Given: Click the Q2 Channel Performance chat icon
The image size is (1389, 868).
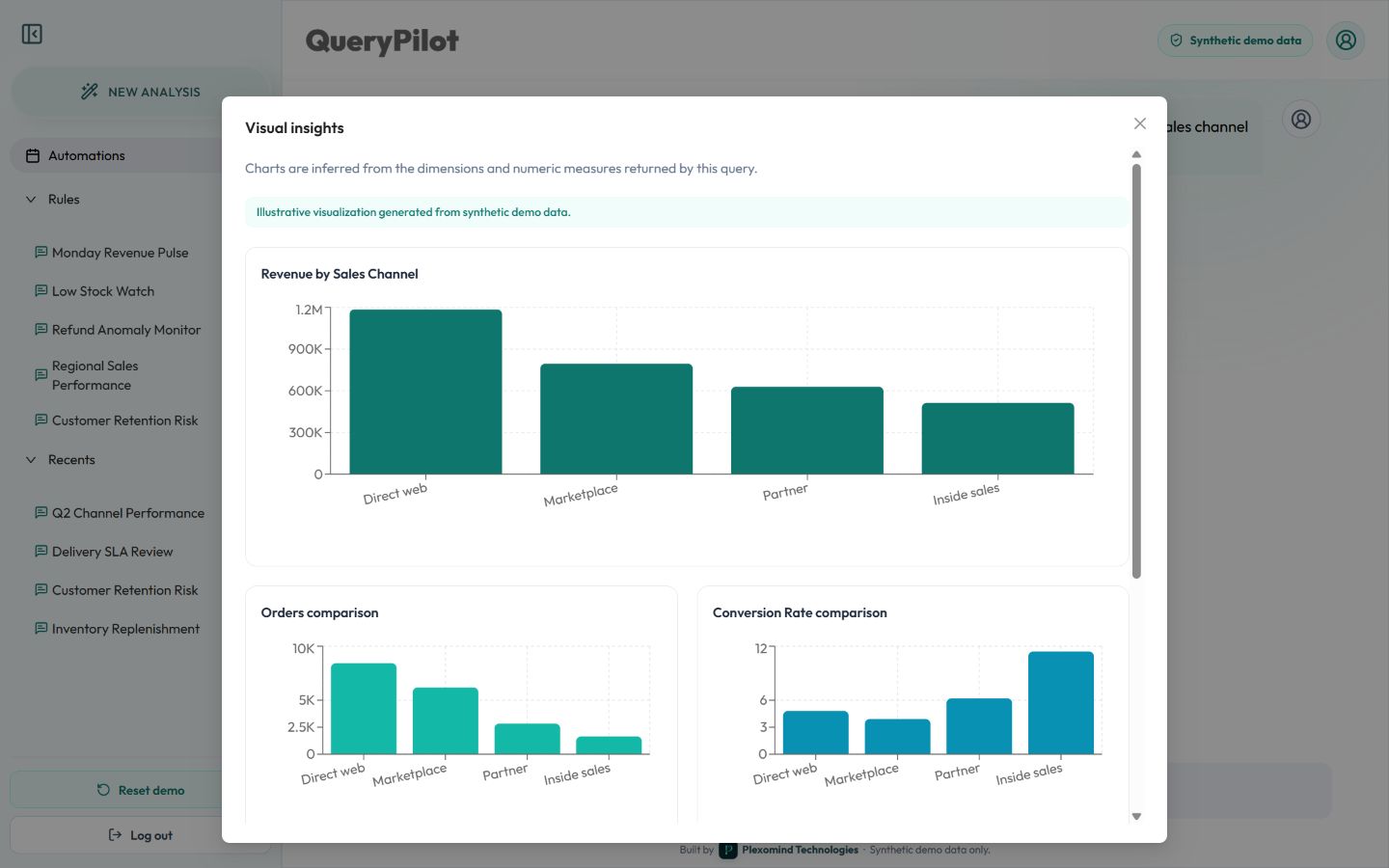Looking at the screenshot, I should coord(41,512).
